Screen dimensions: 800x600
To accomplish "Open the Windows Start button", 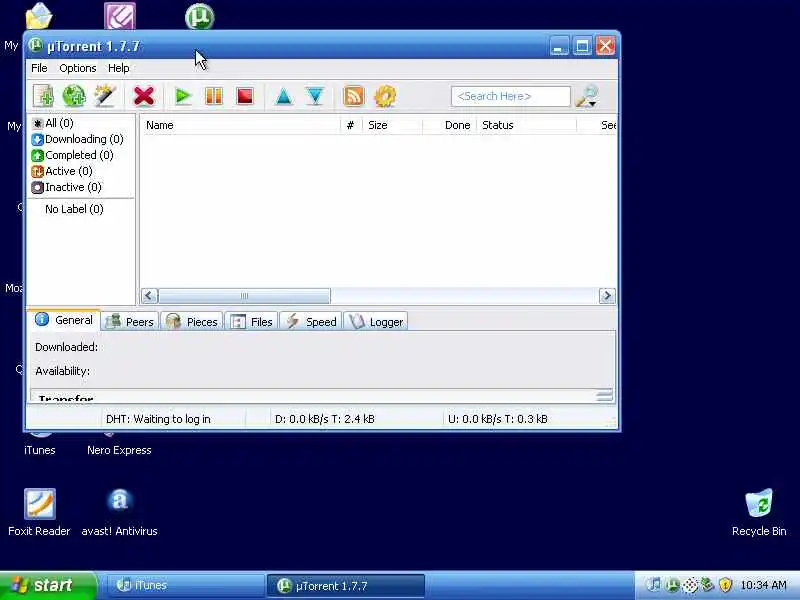I will 48,585.
